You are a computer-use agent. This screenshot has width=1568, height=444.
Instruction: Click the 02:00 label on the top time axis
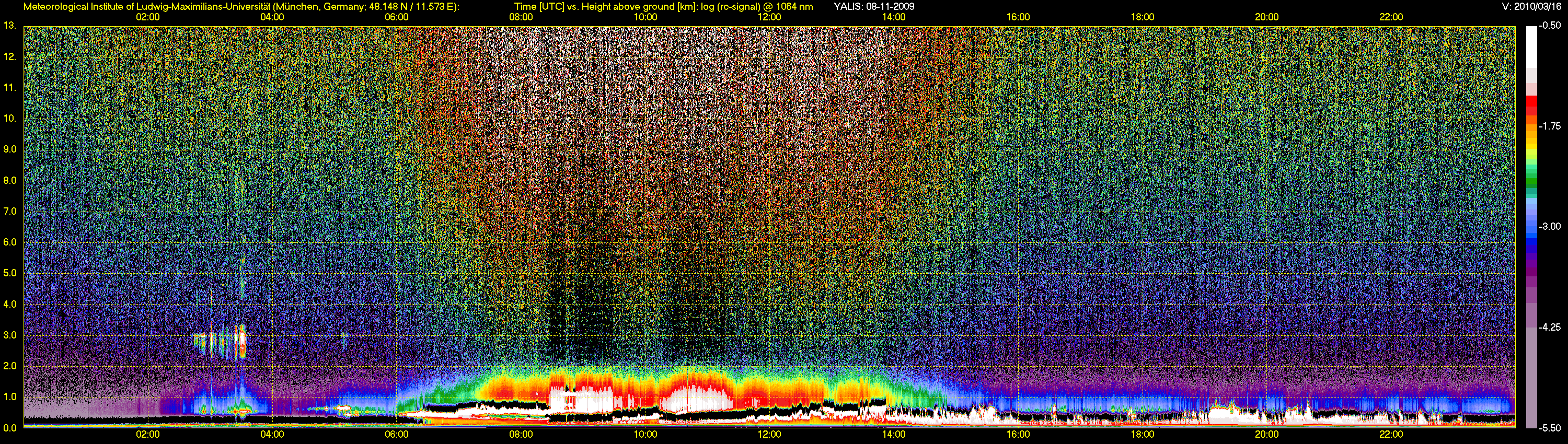(x=147, y=17)
